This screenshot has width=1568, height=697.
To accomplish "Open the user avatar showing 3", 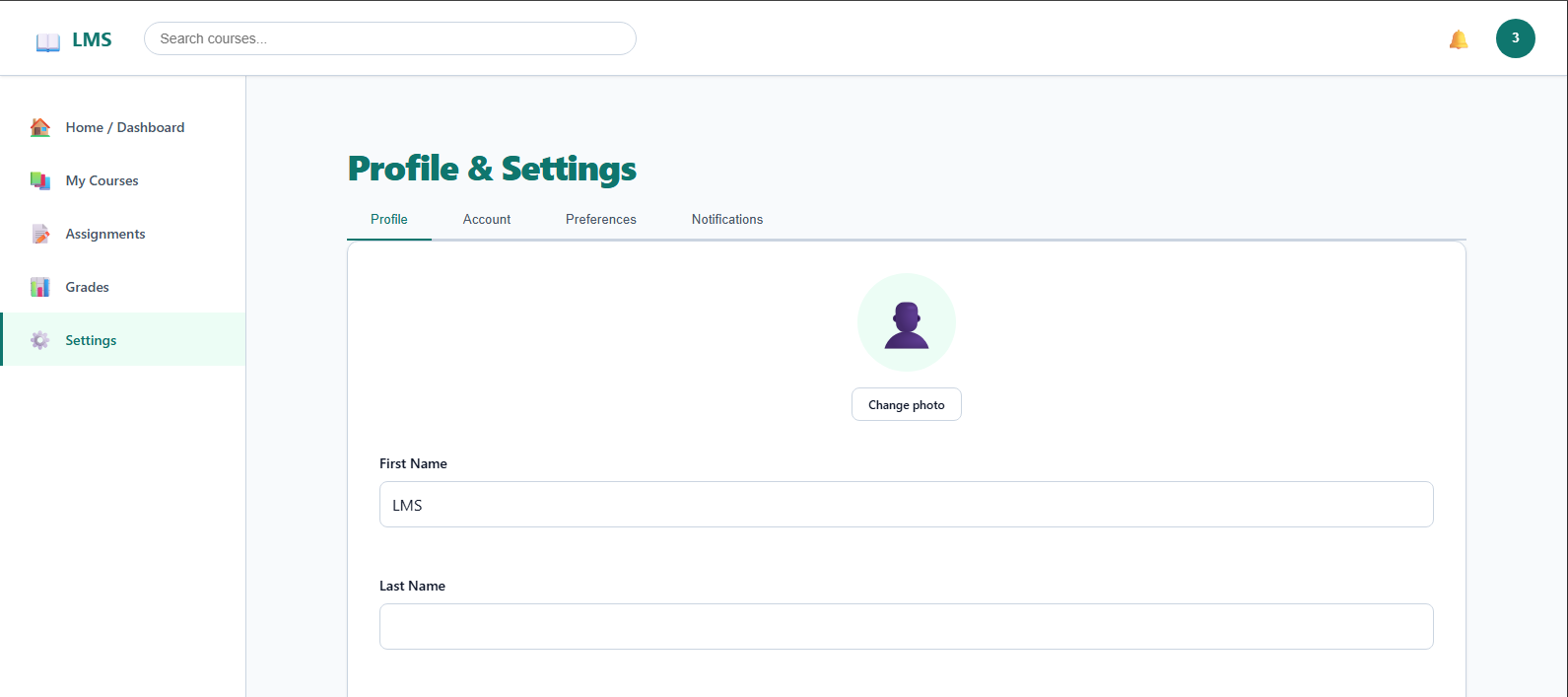I will click(x=1515, y=38).
